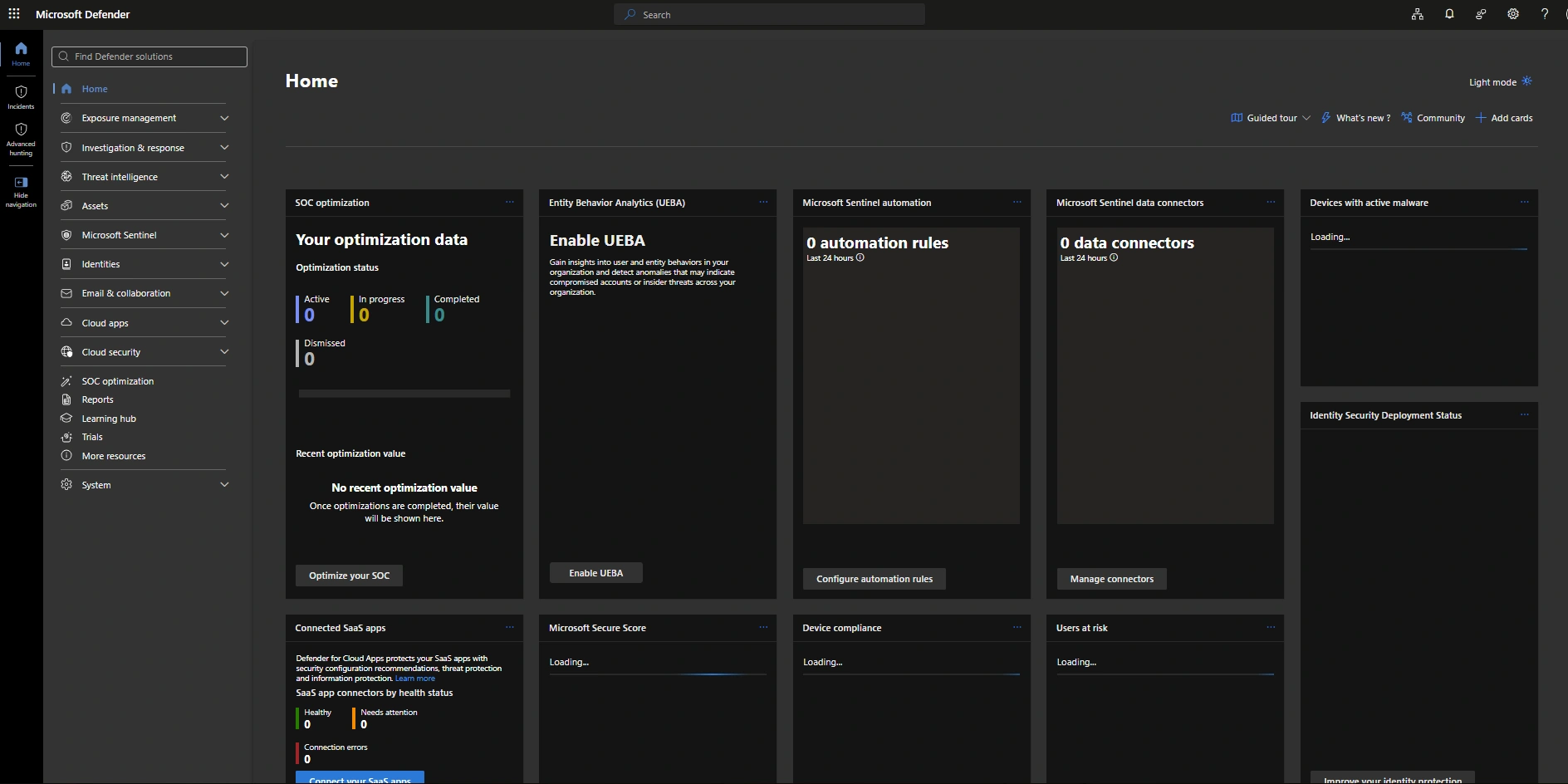Open Microsoft Sentinel automation card options menu
This screenshot has width=1568, height=784.
point(1017,203)
